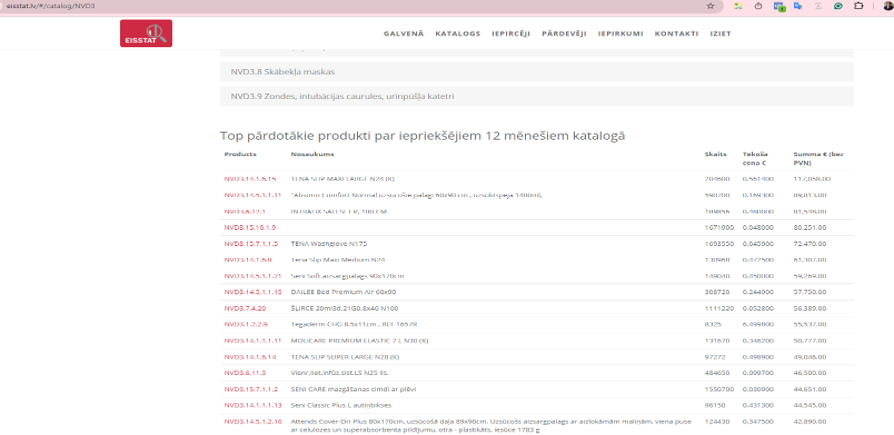Open product NVD3.14.1.1.1.13
The image size is (894, 435).
[253, 405]
